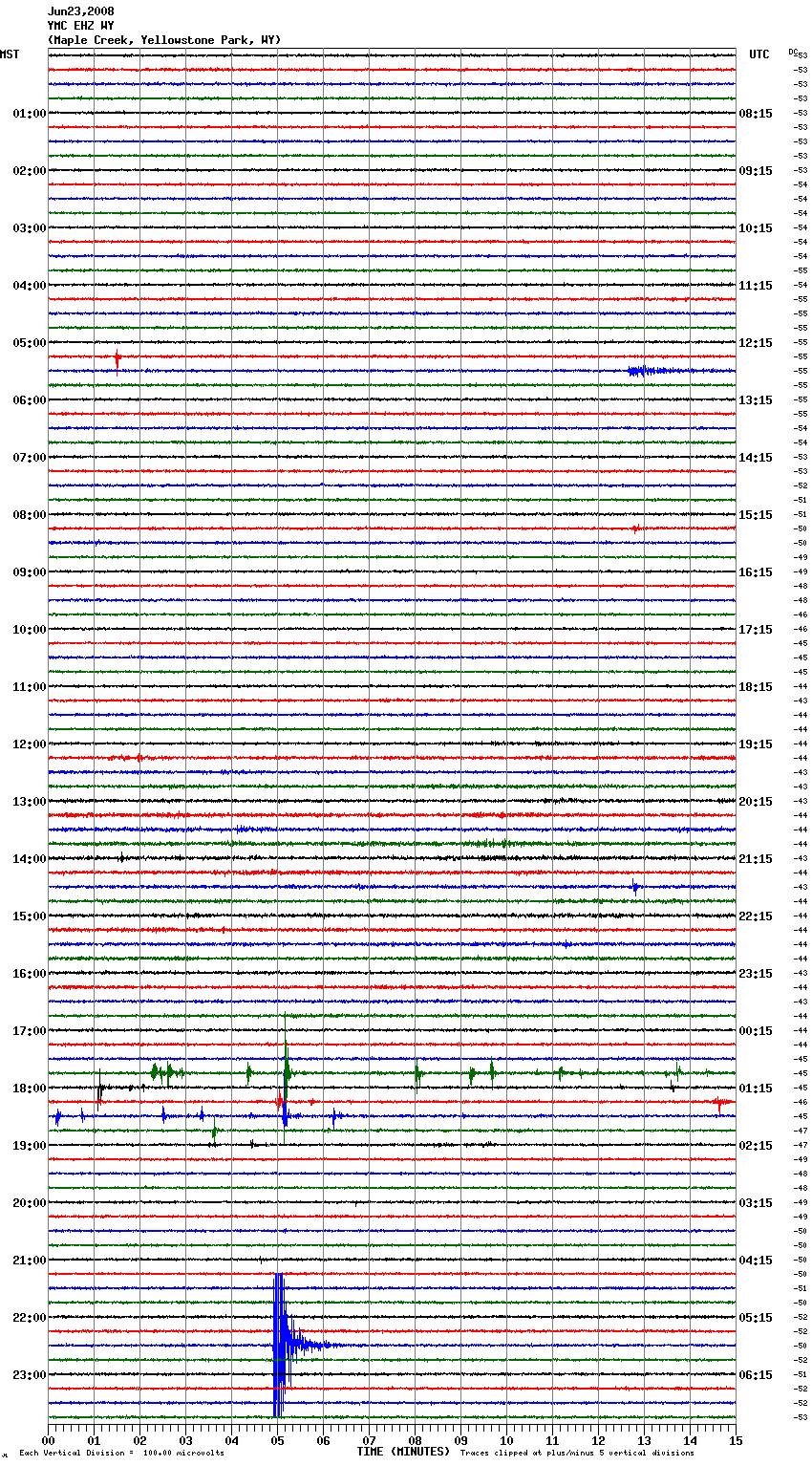
Task: Select the 14:00 MST time label
Action: click(30, 859)
